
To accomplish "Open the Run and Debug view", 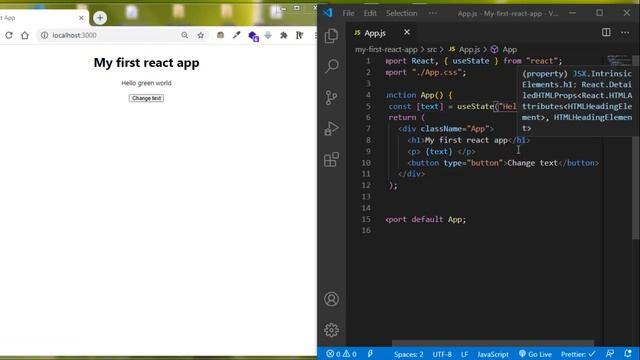I will click(331, 128).
